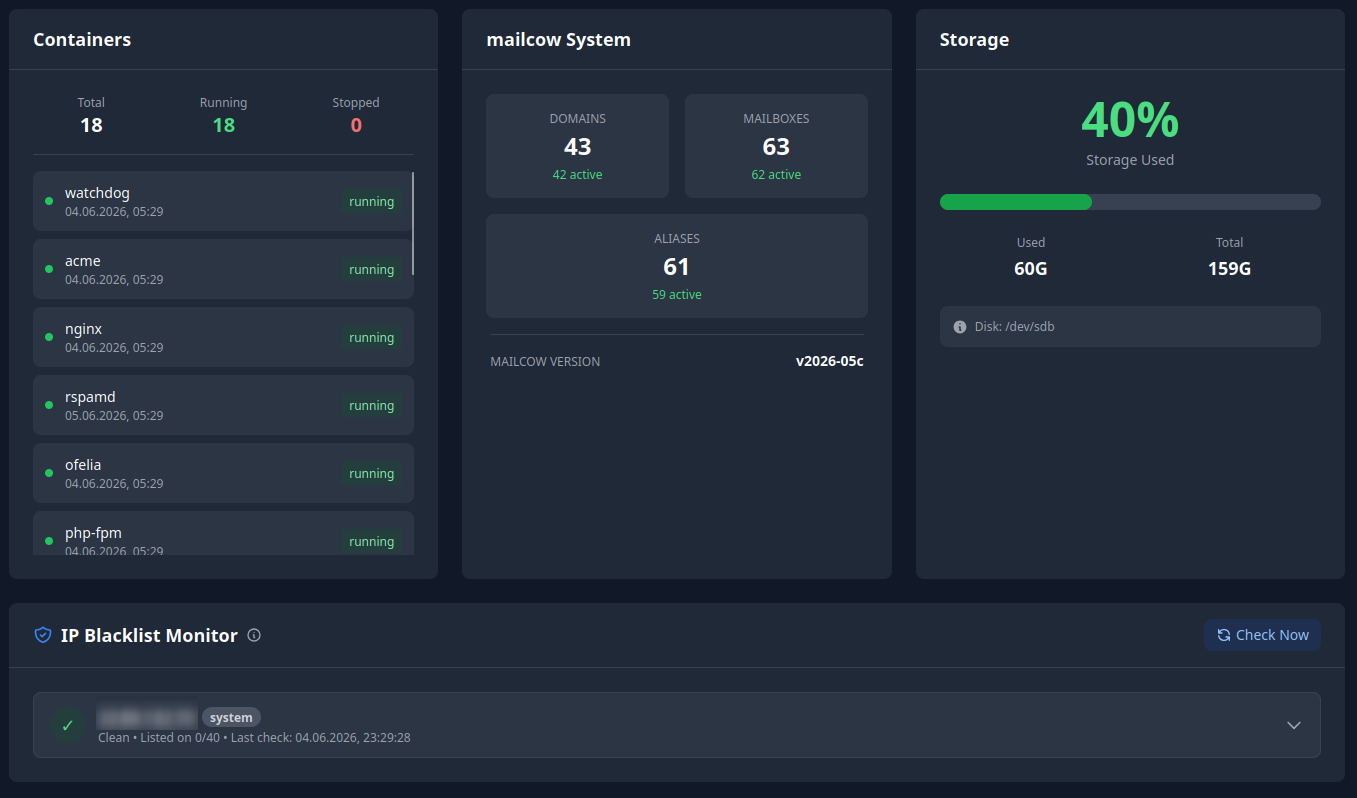Viewport: 1357px width, 798px height.
Task: Click the info icon beside IP Blacklist Monitor
Action: coord(254,635)
